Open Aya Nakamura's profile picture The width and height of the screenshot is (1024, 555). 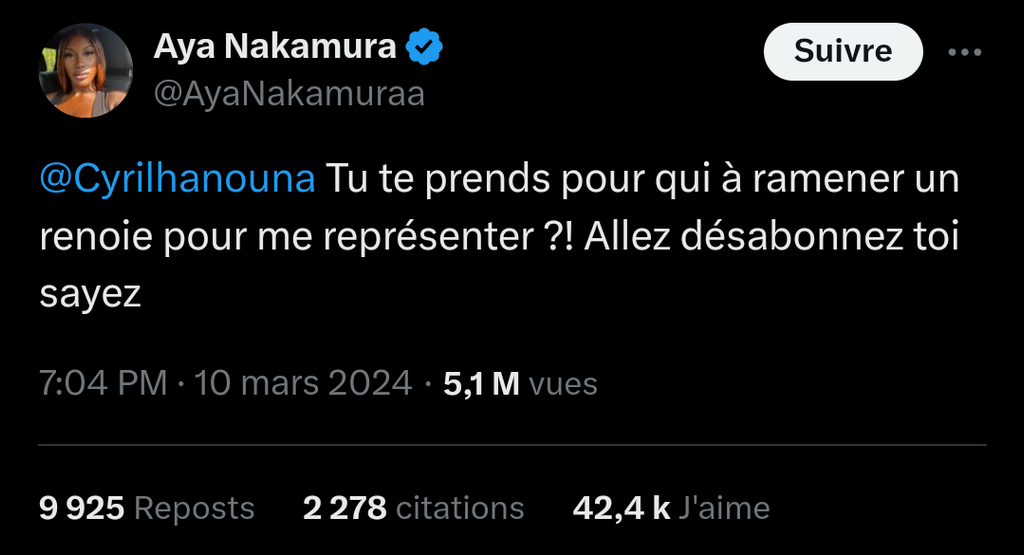(85, 71)
